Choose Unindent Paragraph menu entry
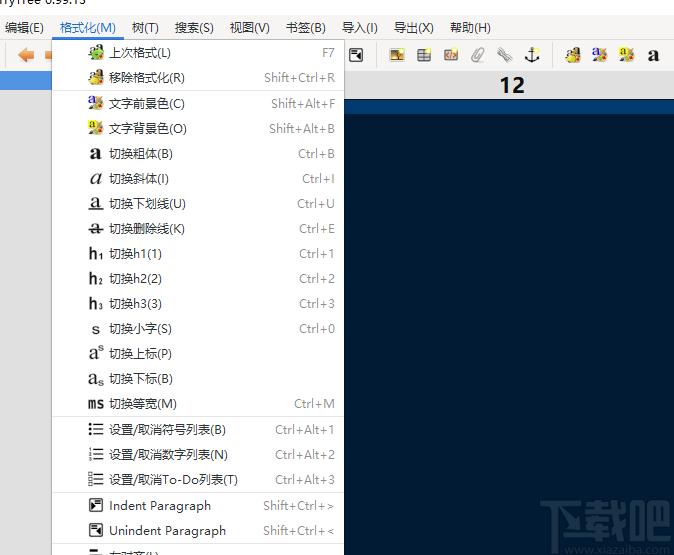 click(198, 530)
